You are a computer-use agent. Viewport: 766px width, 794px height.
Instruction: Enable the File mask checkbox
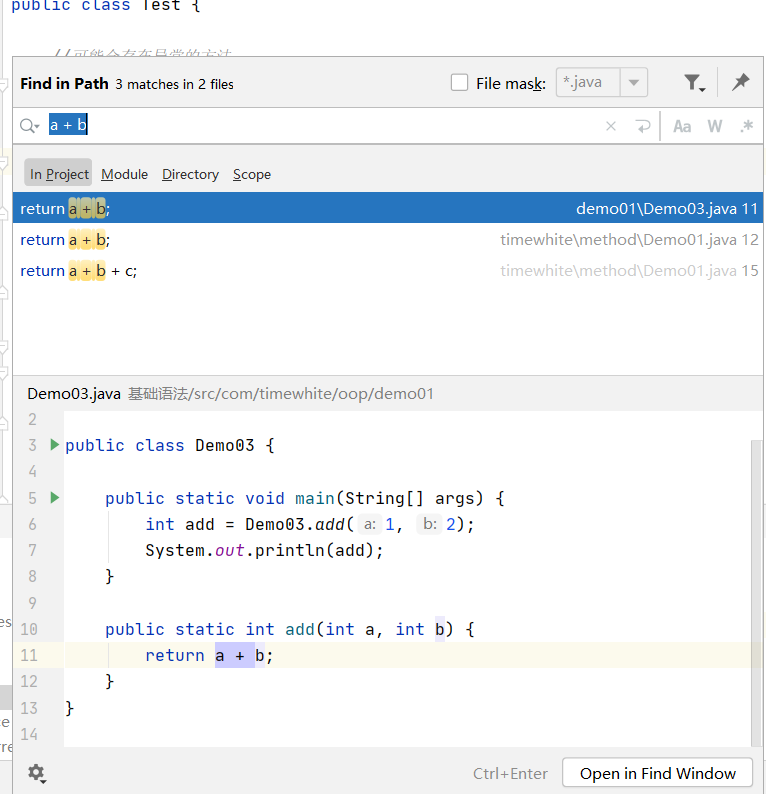click(460, 83)
